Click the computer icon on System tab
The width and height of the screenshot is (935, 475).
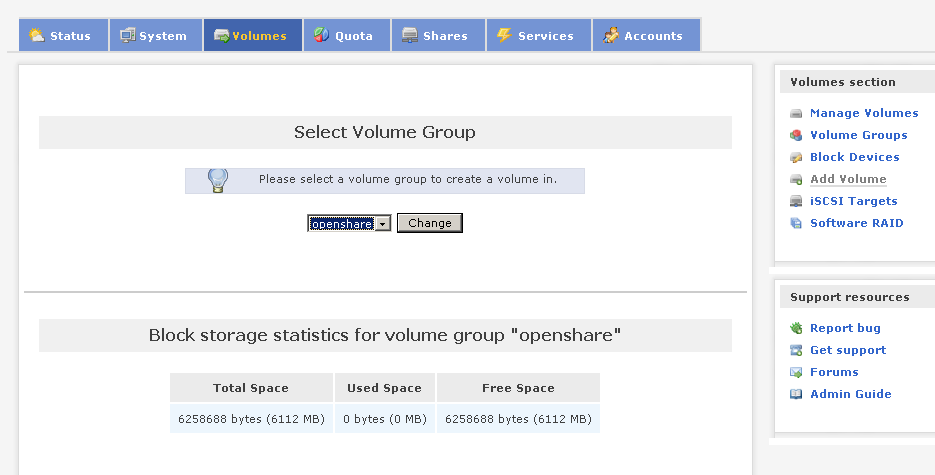[128, 35]
